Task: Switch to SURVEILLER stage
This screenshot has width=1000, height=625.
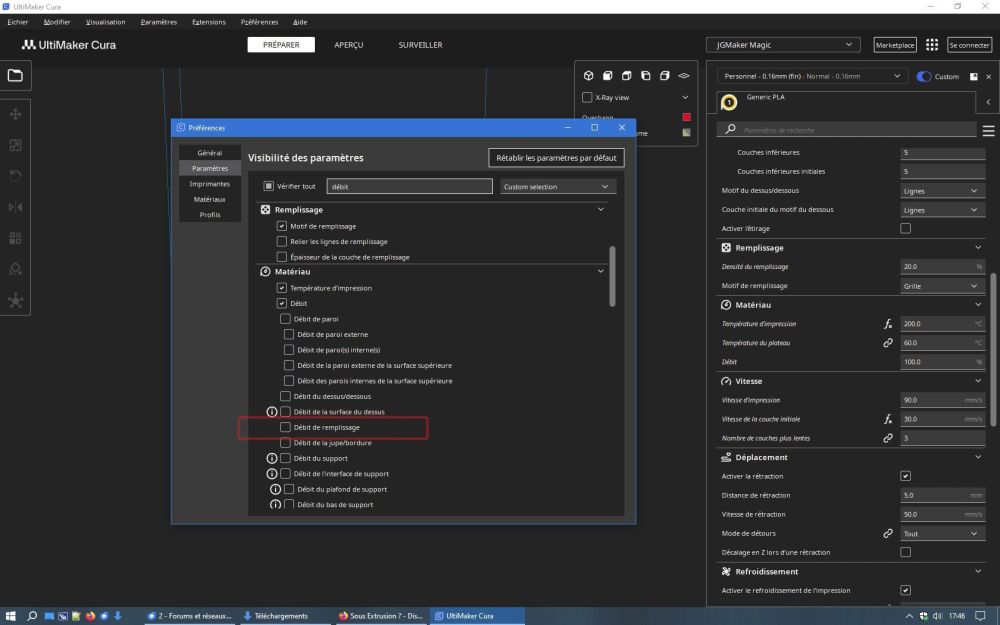Action: click(420, 45)
